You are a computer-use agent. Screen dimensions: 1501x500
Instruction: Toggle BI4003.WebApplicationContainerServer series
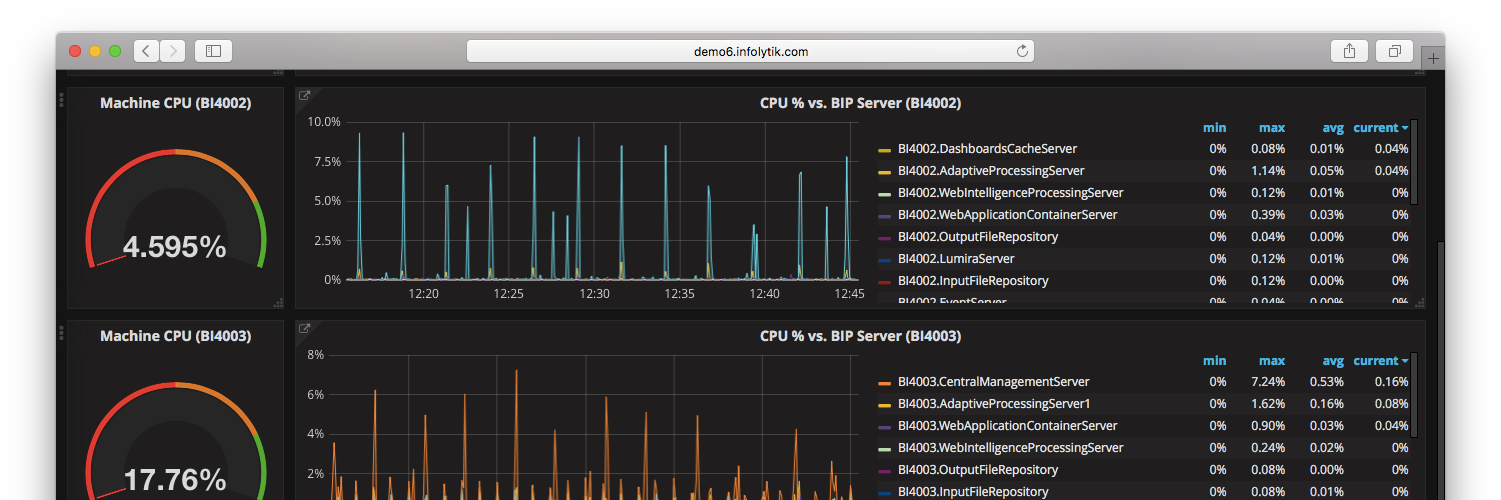[1007, 426]
